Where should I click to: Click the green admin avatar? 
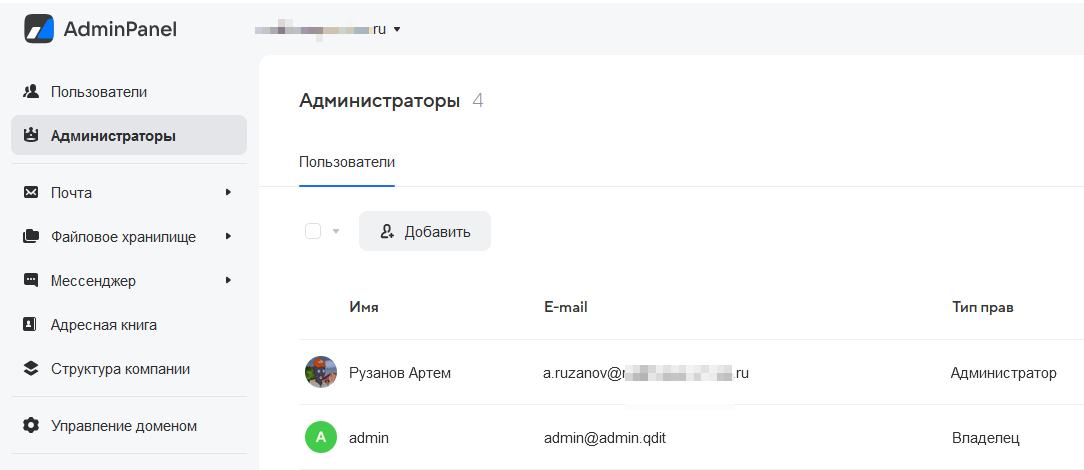point(321,438)
